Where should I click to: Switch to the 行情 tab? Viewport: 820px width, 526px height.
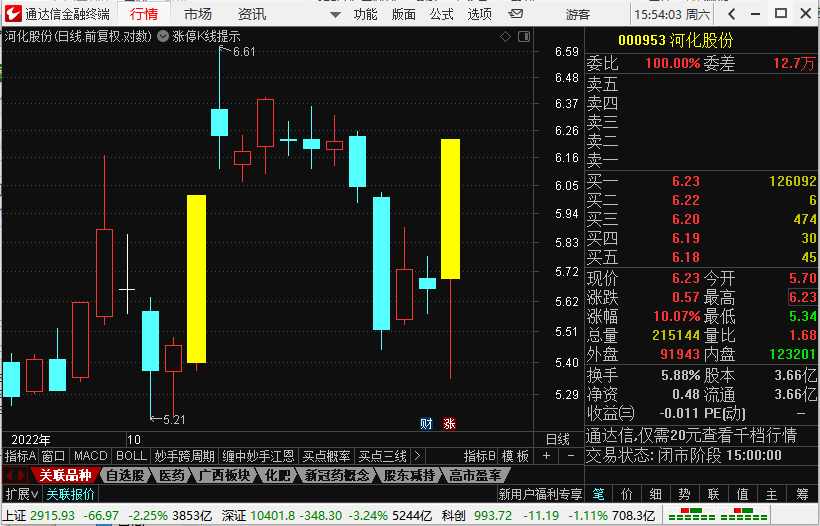pos(144,14)
